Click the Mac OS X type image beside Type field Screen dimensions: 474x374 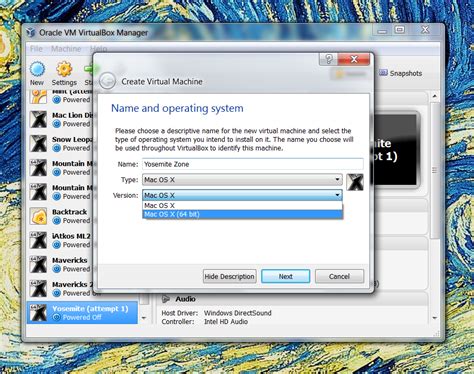(x=354, y=182)
